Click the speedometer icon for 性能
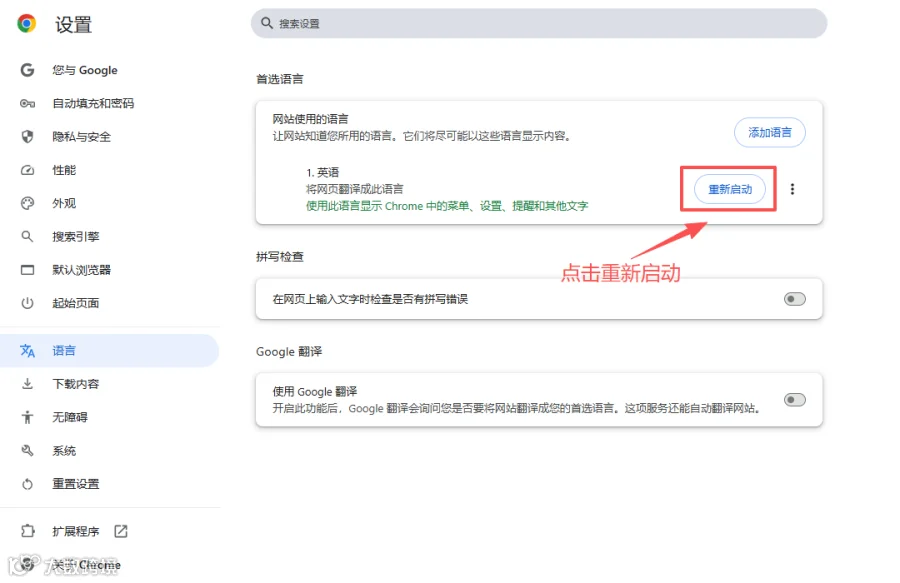 [27, 170]
